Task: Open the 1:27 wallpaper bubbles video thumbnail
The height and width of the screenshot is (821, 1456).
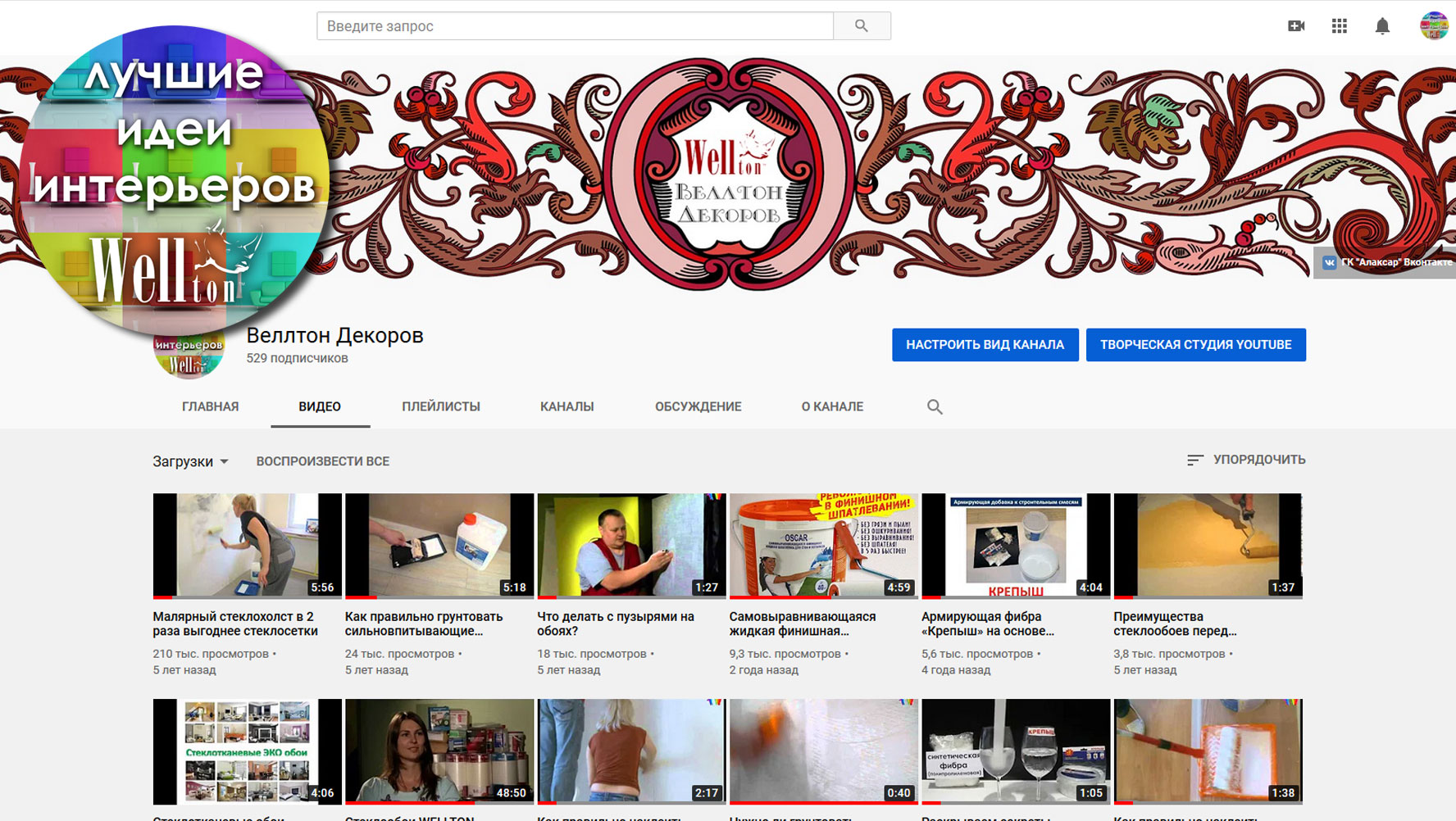Action: [631, 546]
